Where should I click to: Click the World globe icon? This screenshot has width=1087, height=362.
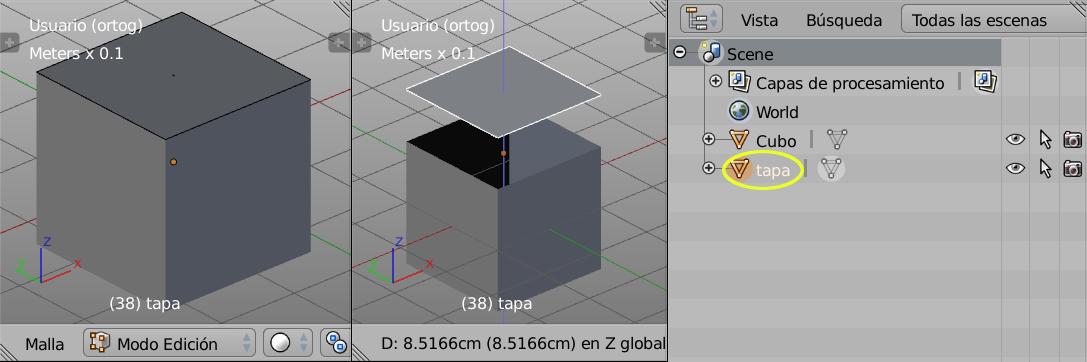pos(740,111)
